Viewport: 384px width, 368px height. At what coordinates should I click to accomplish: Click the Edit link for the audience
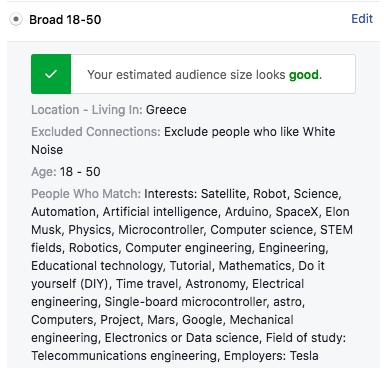(x=362, y=19)
